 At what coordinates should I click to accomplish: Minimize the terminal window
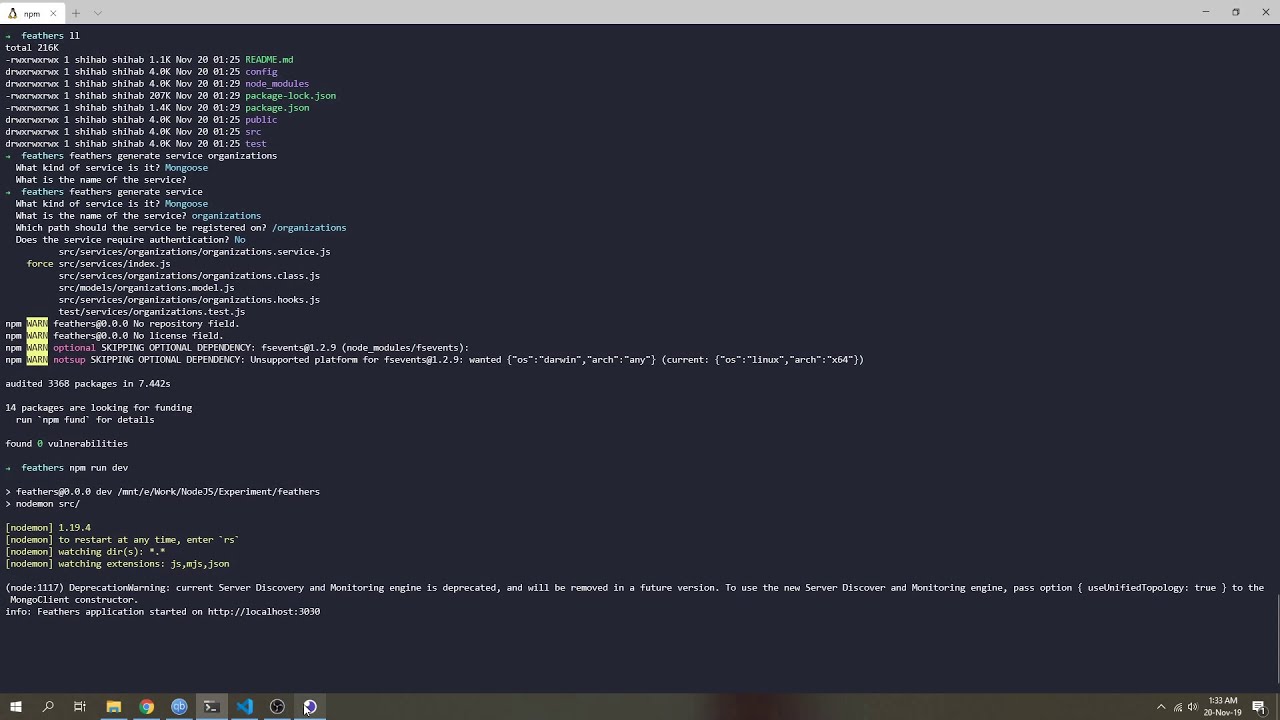(1206, 12)
